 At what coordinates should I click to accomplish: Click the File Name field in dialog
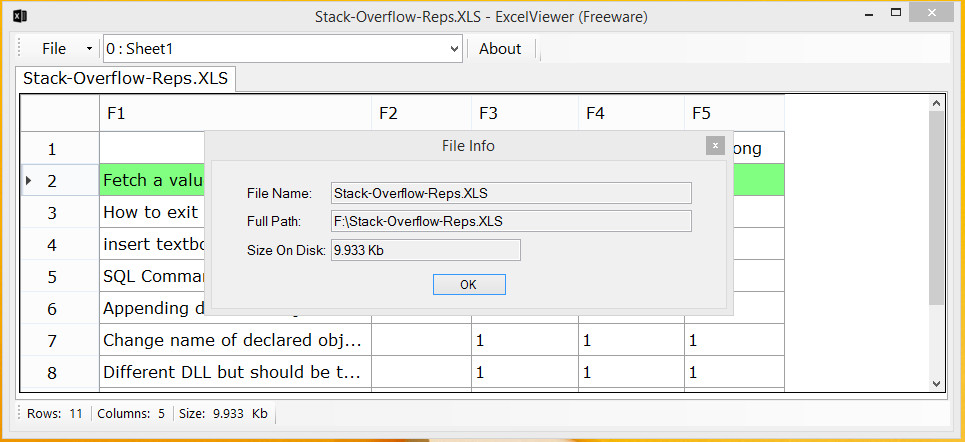(x=511, y=193)
